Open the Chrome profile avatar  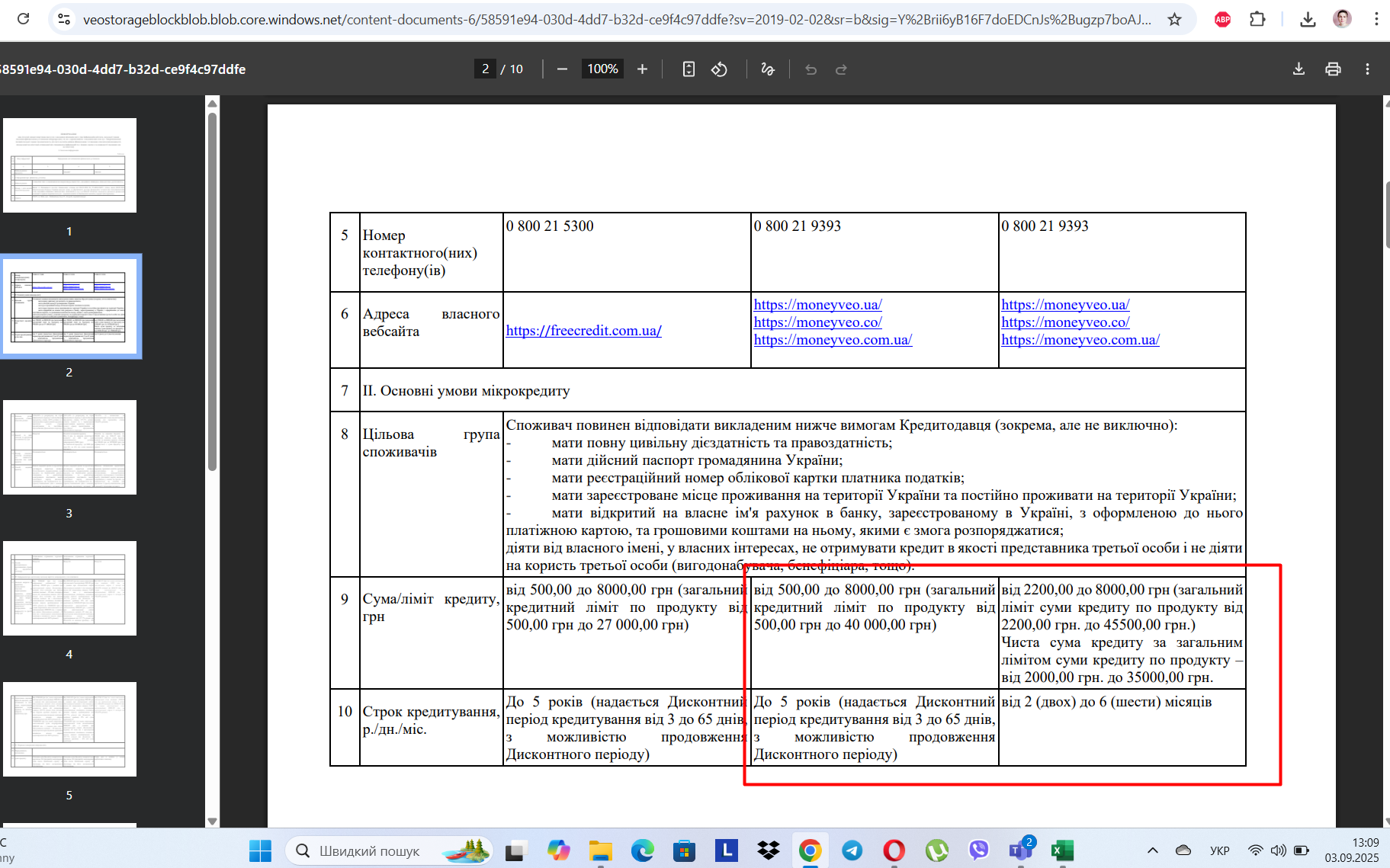tap(1342, 19)
